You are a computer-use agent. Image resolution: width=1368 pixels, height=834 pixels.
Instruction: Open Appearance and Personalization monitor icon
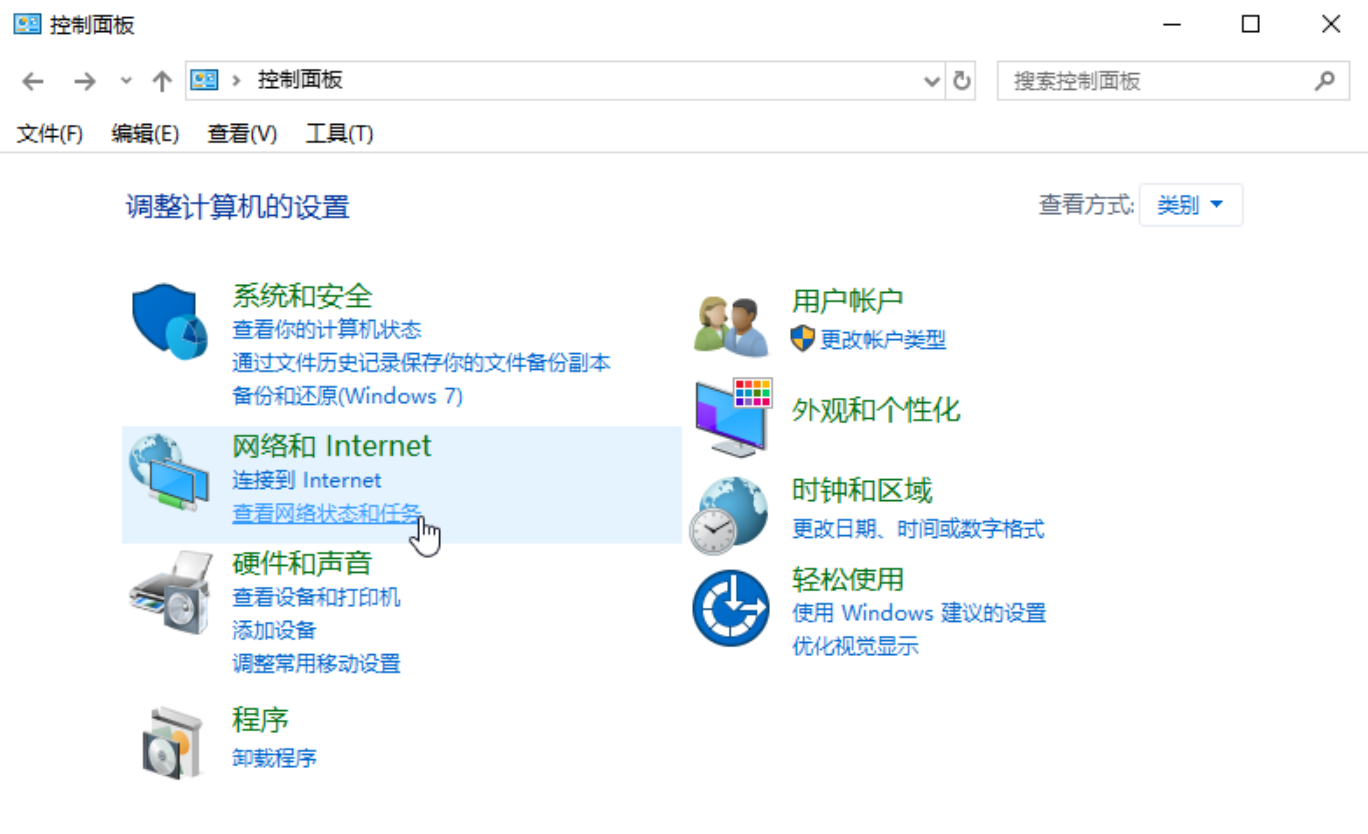pyautogui.click(x=733, y=417)
